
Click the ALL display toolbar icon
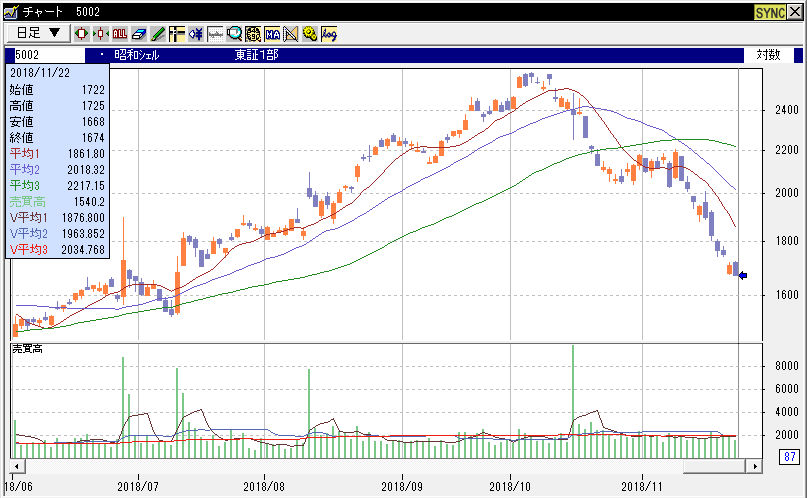(x=120, y=33)
